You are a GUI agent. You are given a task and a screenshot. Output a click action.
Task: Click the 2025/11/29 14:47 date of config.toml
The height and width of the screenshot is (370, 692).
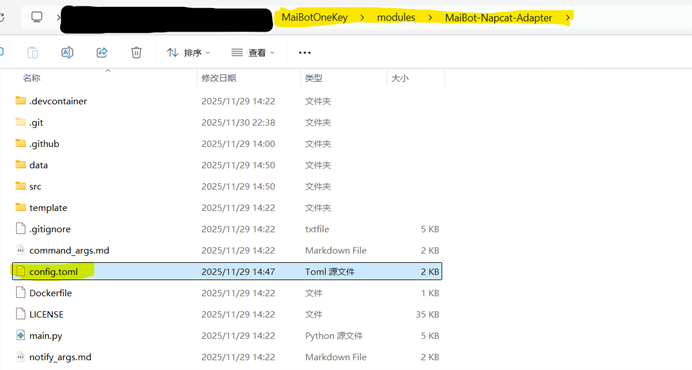coord(238,272)
